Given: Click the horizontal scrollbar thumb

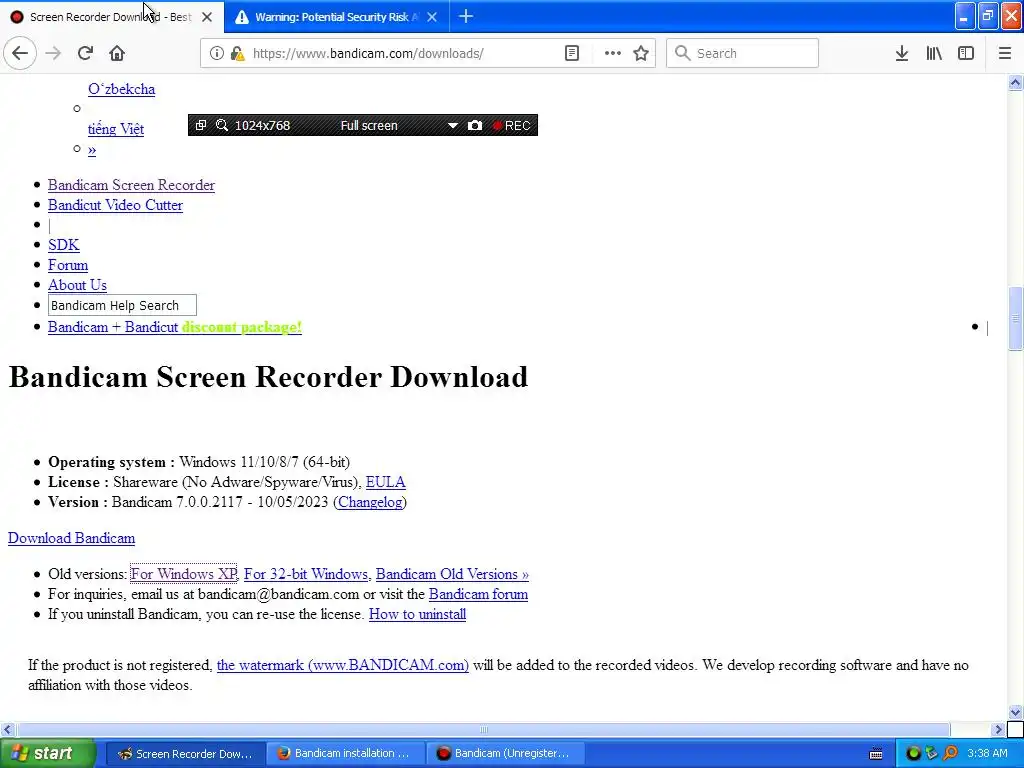Looking at the screenshot, I should click(x=483, y=729).
